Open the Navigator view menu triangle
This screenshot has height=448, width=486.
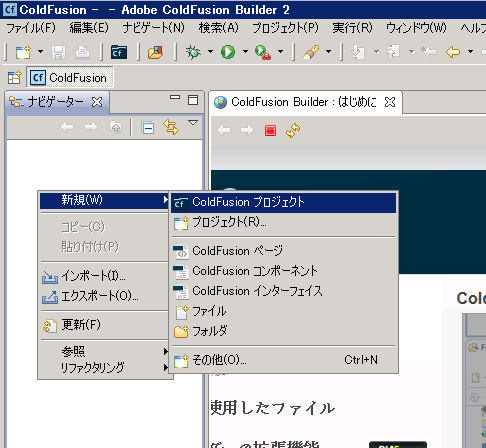(x=193, y=123)
